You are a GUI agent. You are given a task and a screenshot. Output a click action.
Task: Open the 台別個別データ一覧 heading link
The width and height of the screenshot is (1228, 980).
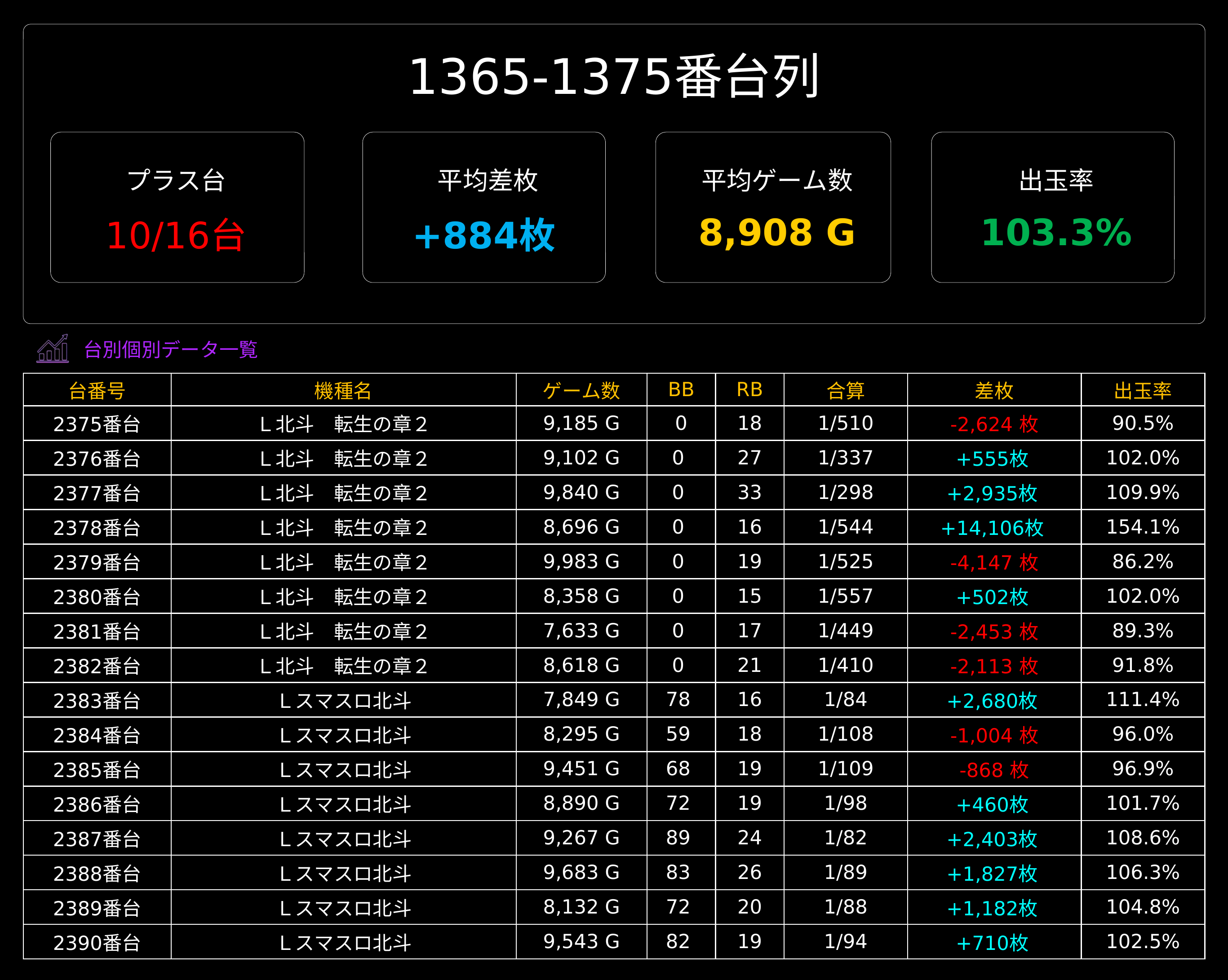[x=171, y=349]
